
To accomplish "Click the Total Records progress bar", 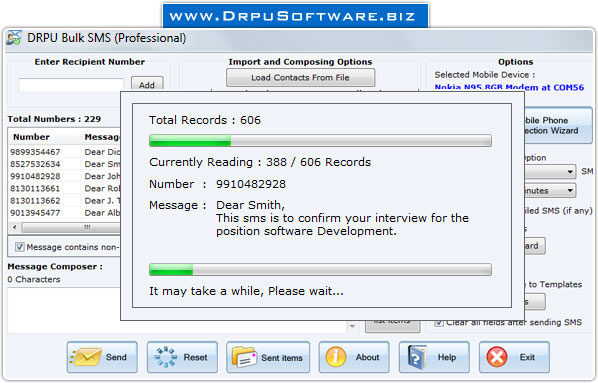I will [x=320, y=140].
